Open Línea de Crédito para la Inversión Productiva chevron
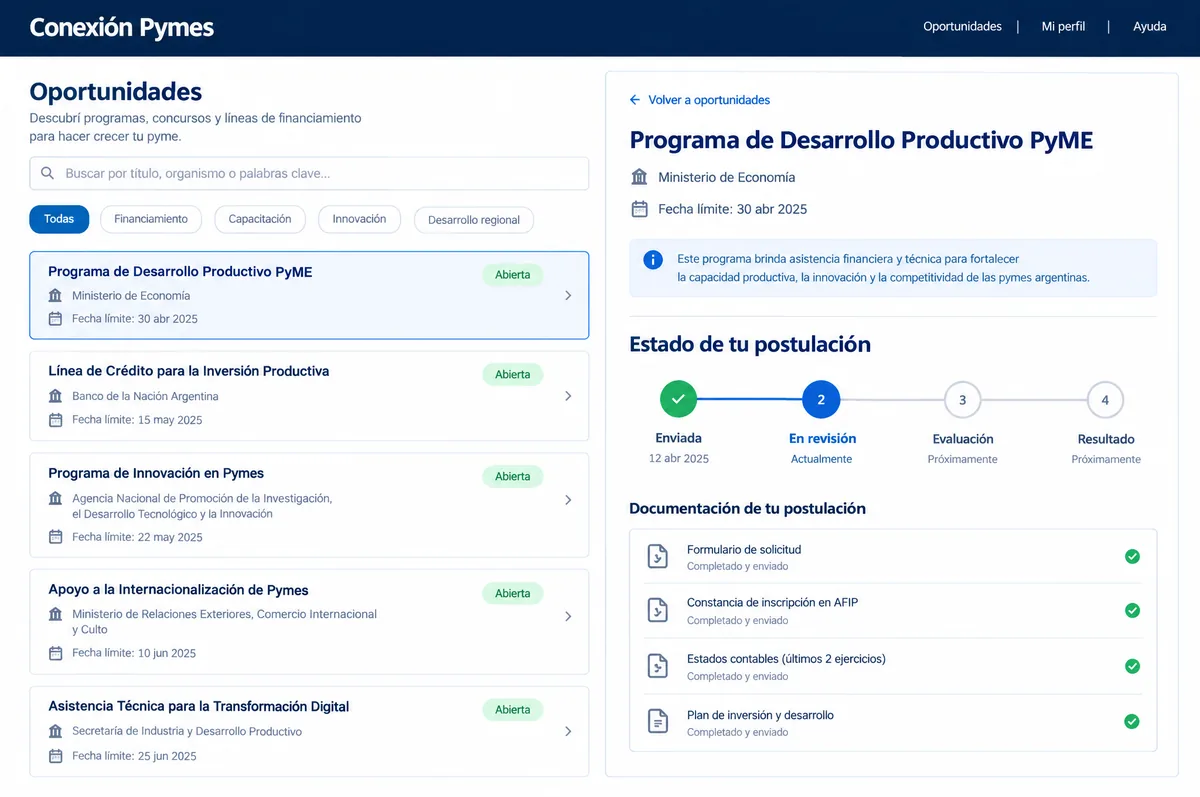Viewport: 1200px width, 797px height. 568,396
